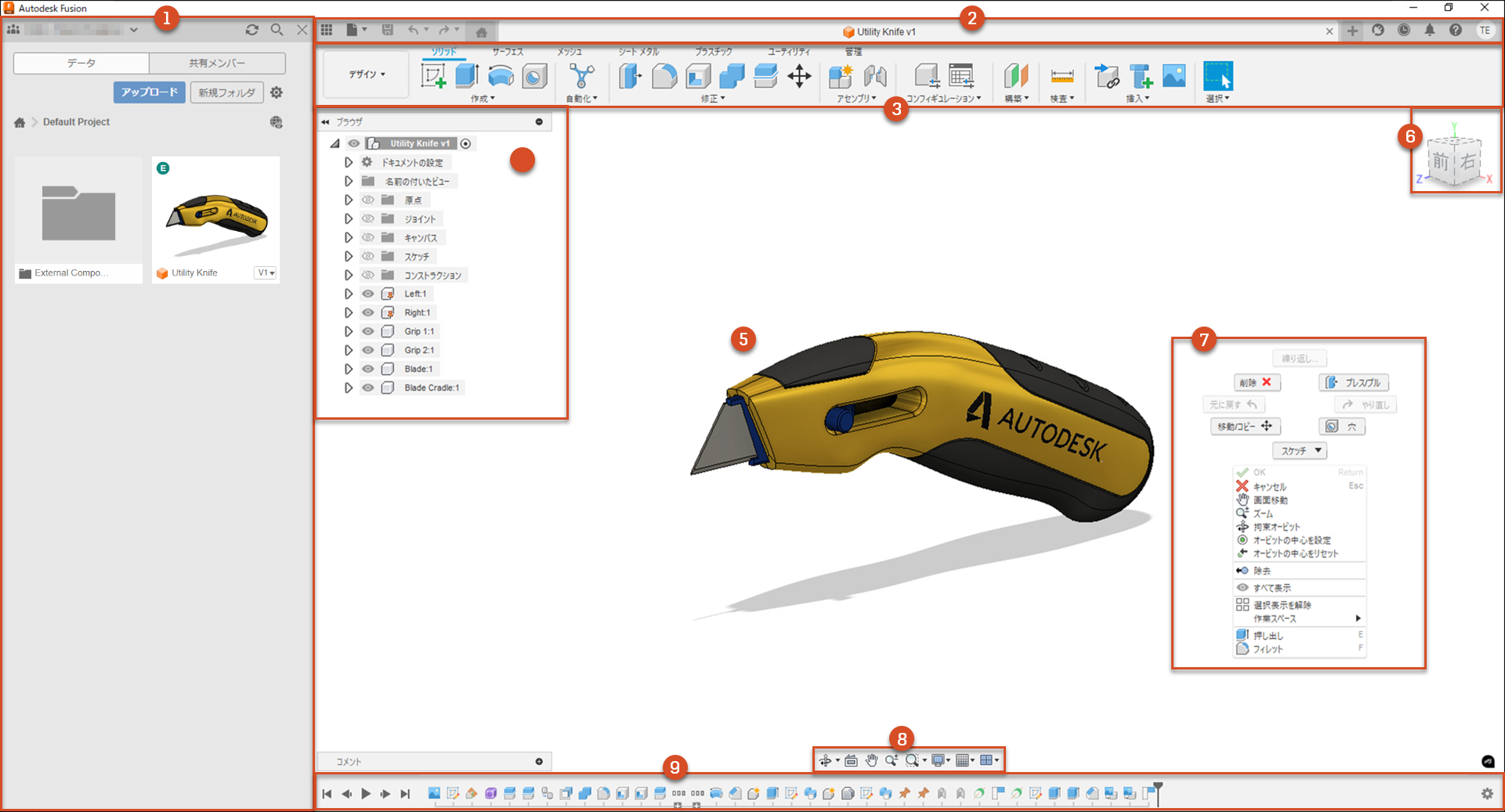Open the プラスチック tab
Screen dimensions: 1505x812
point(714,52)
